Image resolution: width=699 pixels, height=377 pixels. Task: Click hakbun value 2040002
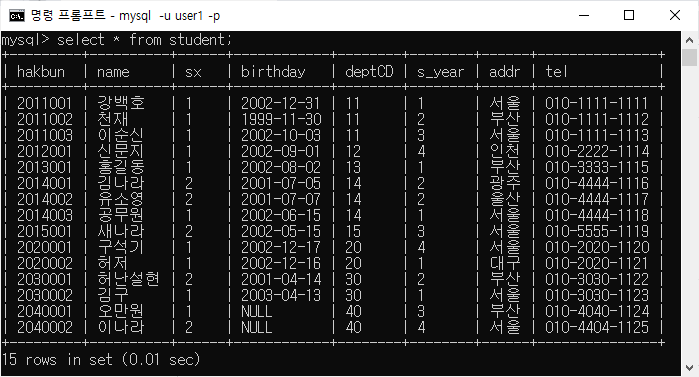(x=44, y=328)
